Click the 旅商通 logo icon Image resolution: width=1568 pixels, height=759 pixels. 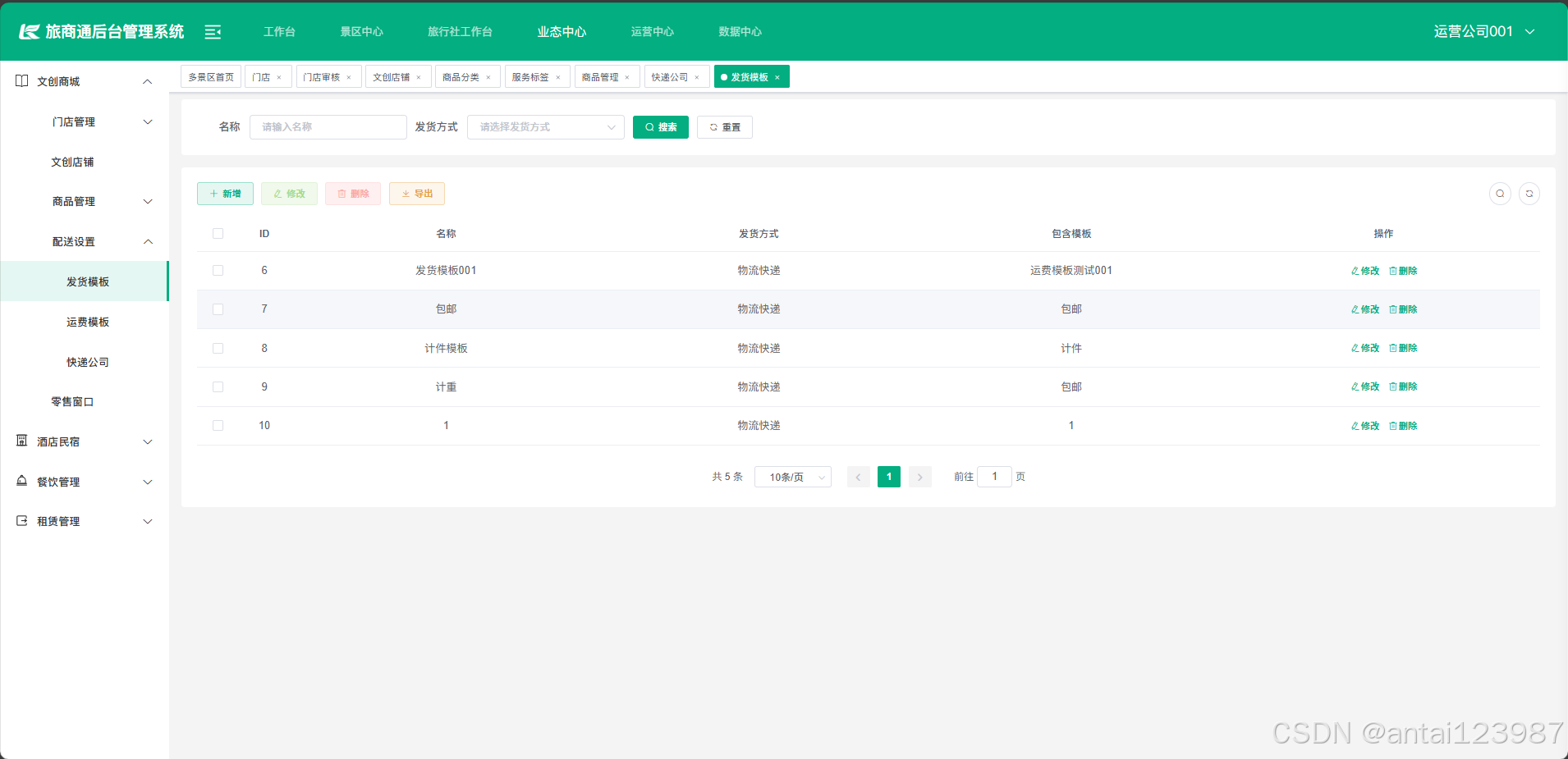tap(30, 32)
